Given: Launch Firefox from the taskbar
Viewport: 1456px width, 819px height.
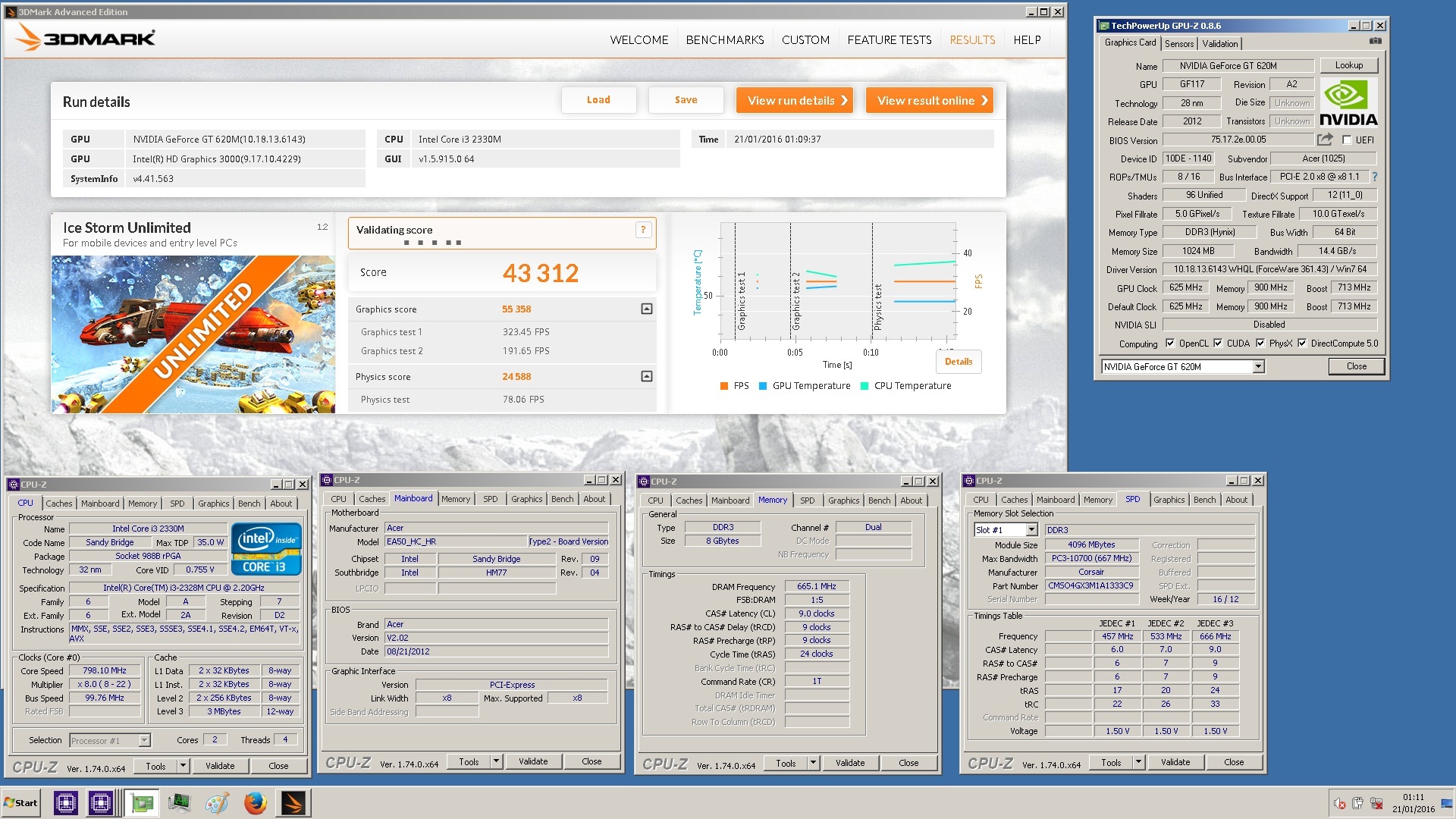Looking at the screenshot, I should click(255, 802).
